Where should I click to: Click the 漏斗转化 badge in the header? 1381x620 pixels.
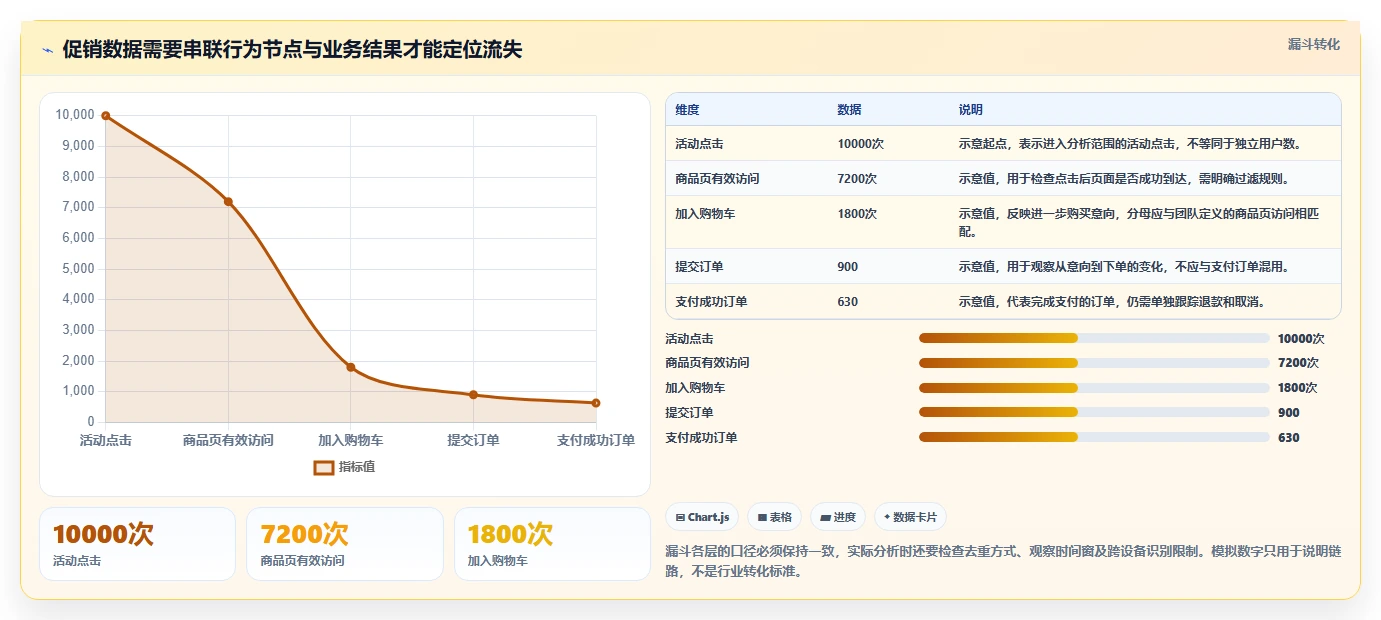pyautogui.click(x=1313, y=45)
